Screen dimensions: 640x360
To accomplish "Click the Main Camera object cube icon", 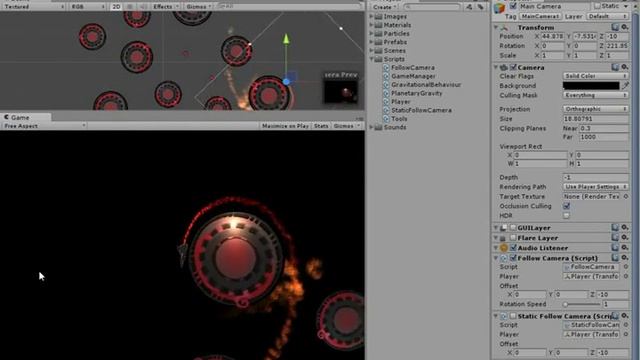I will coord(500,8).
